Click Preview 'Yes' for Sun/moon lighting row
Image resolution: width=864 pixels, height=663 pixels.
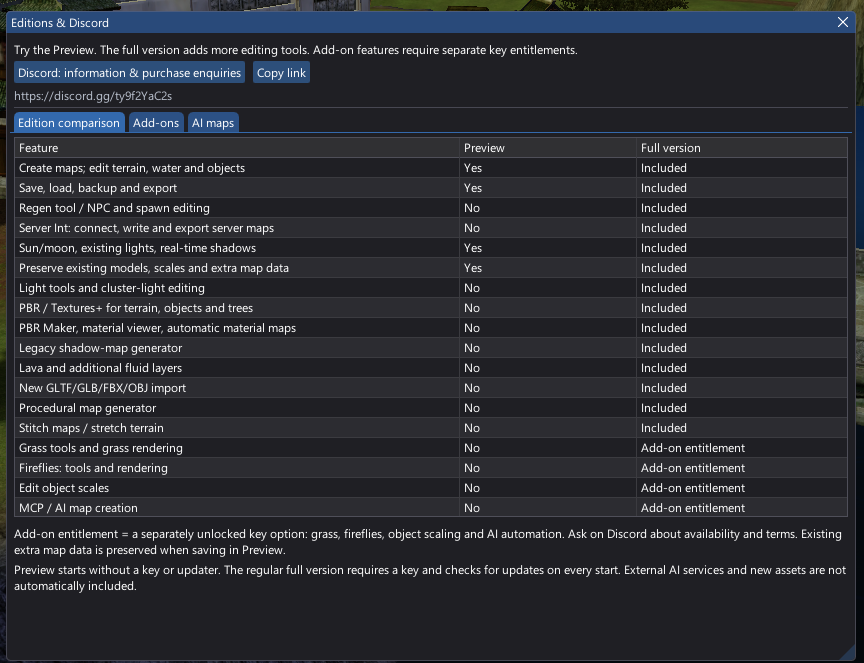[548, 248]
